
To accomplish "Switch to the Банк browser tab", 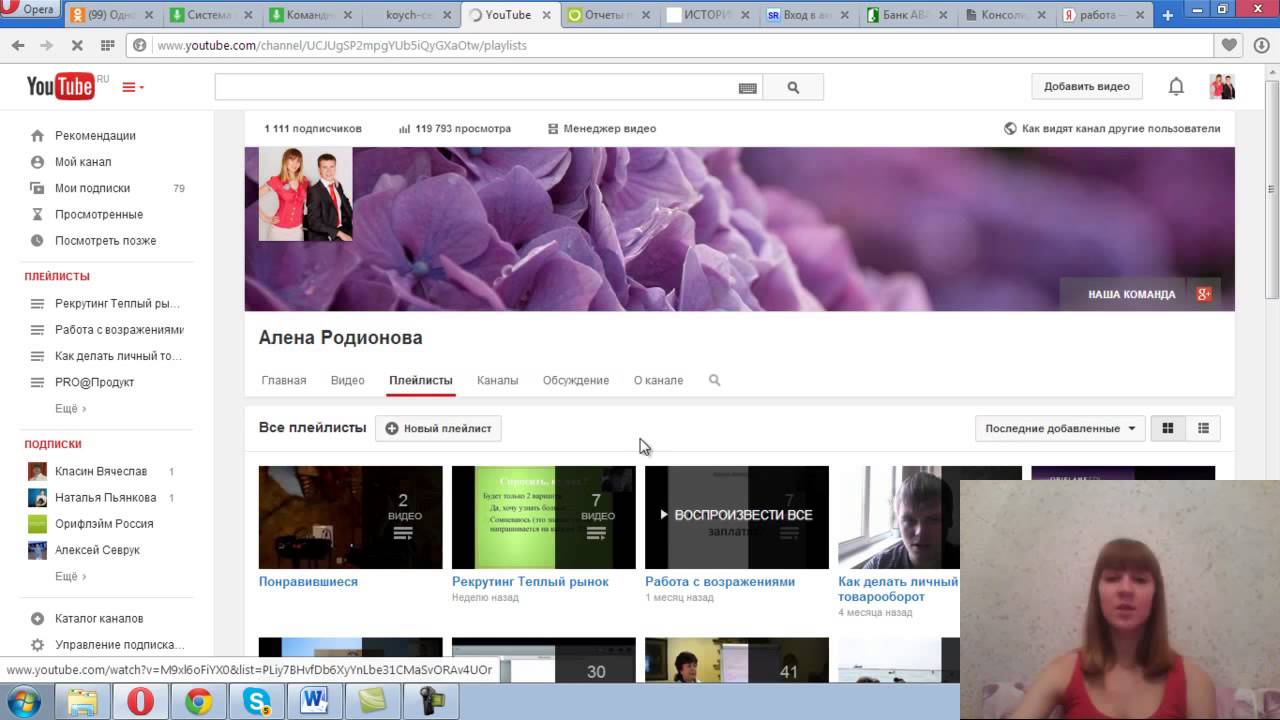I will pos(906,15).
